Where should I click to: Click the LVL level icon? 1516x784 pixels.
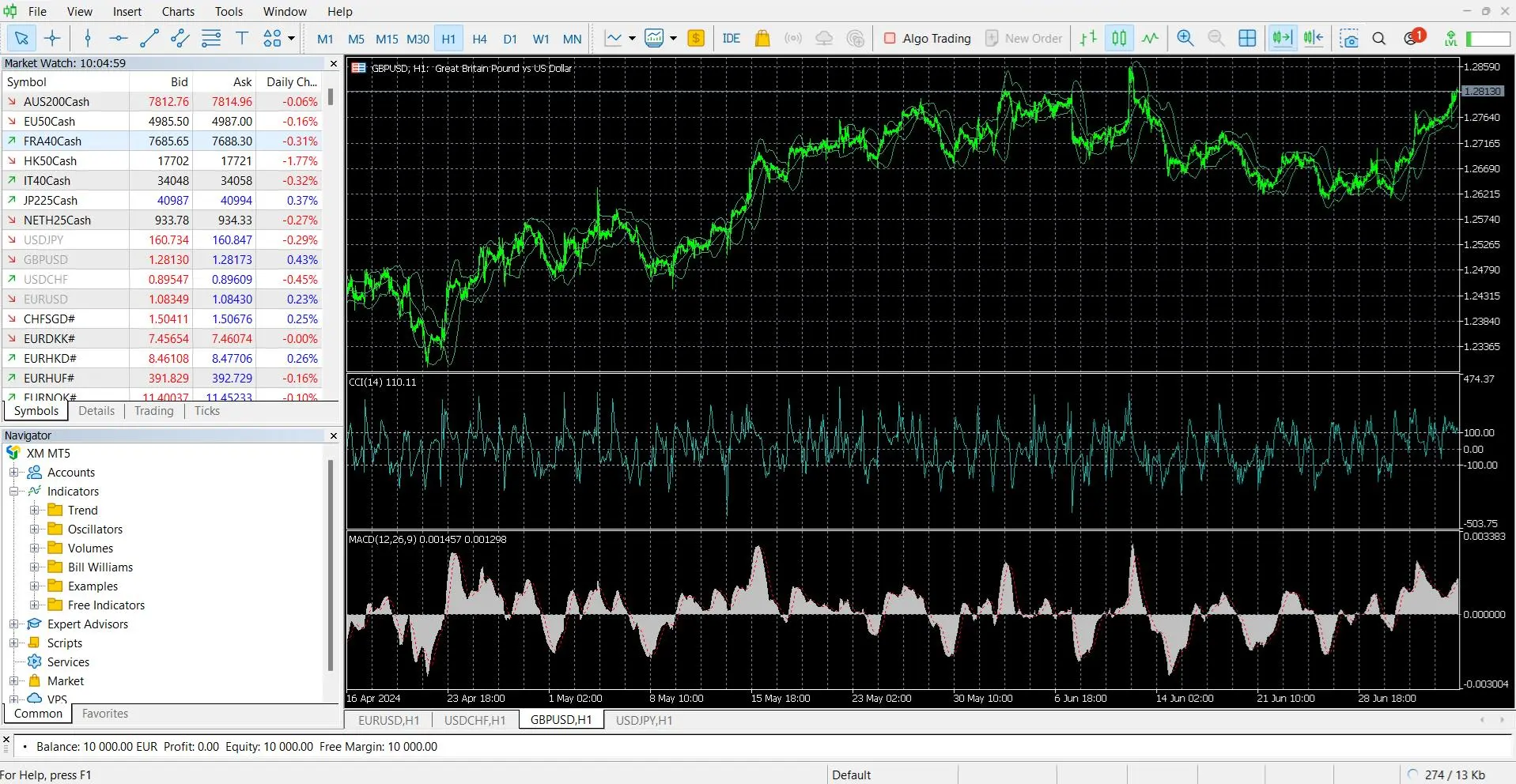pos(1451,38)
